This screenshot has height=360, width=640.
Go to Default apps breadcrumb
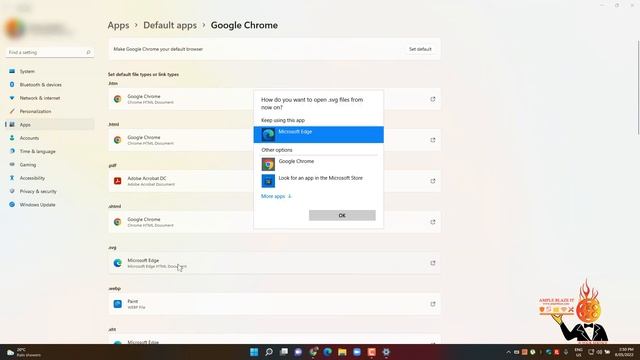170,25
